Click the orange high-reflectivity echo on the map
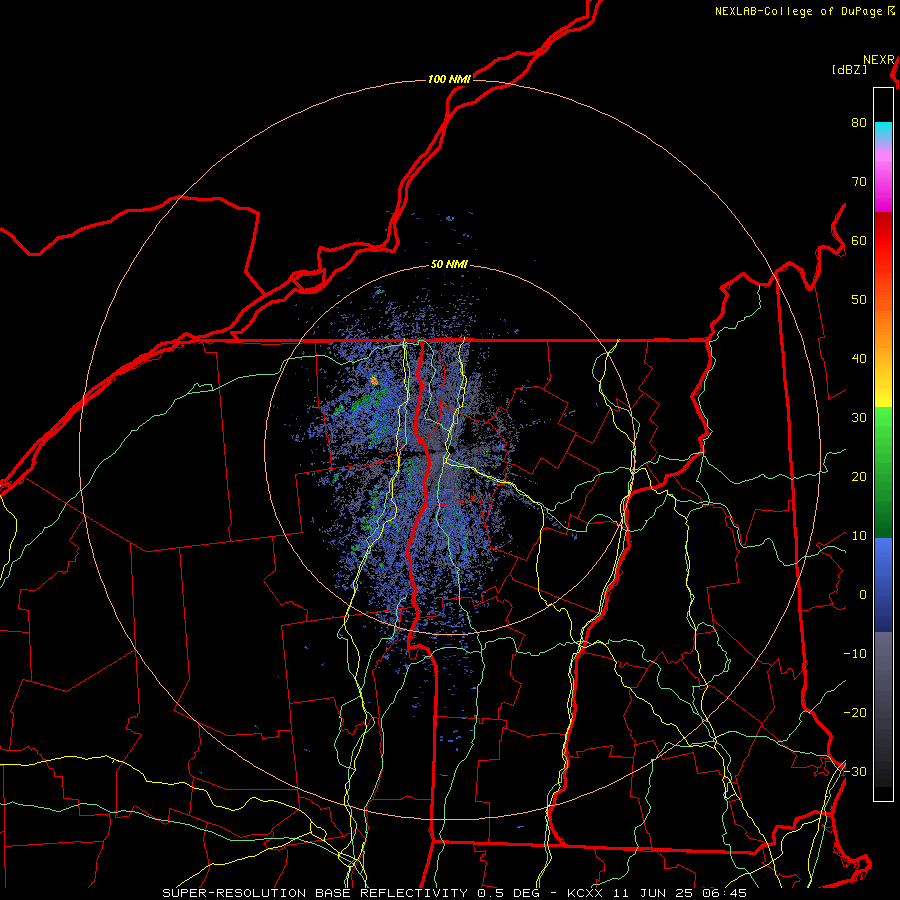Viewport: 900px width, 900px height. pyautogui.click(x=374, y=380)
